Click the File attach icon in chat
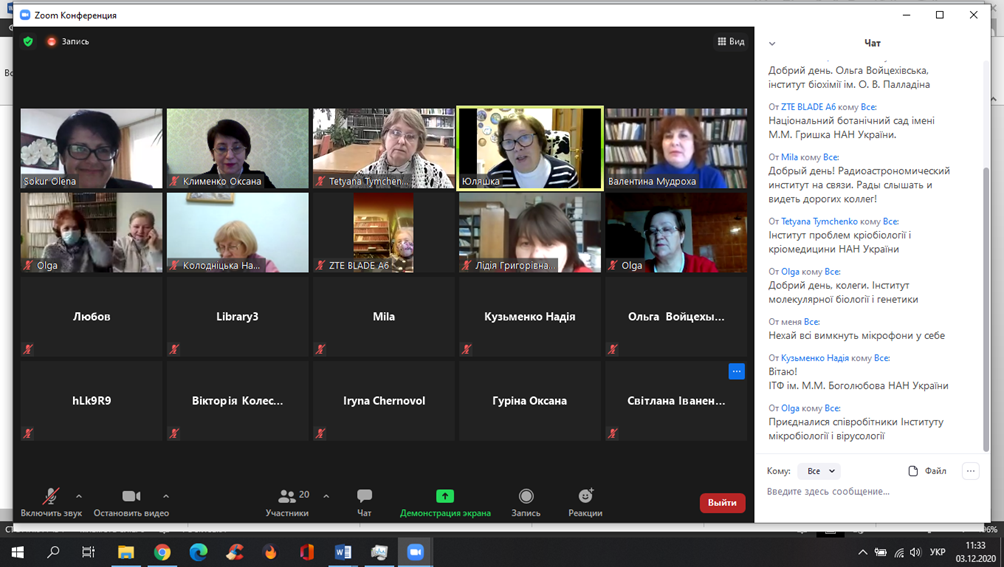 [x=913, y=471]
